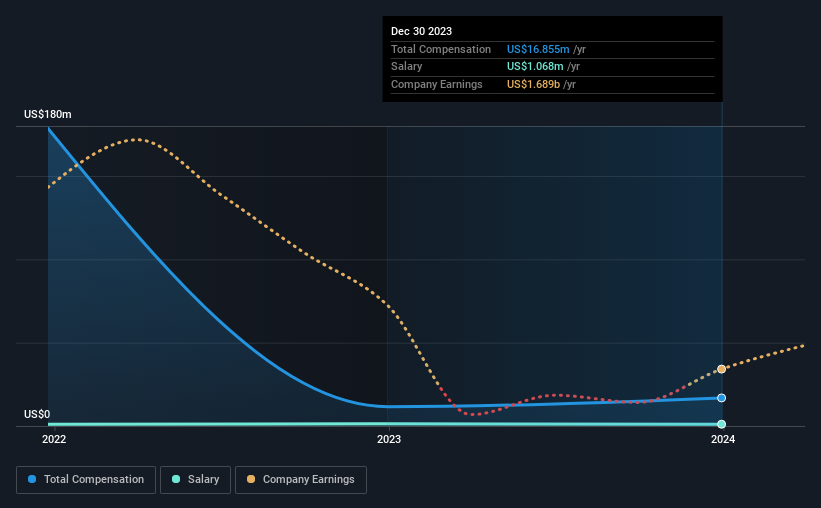Click the US$0 y-axis label
The width and height of the screenshot is (821, 508).
[x=37, y=414]
